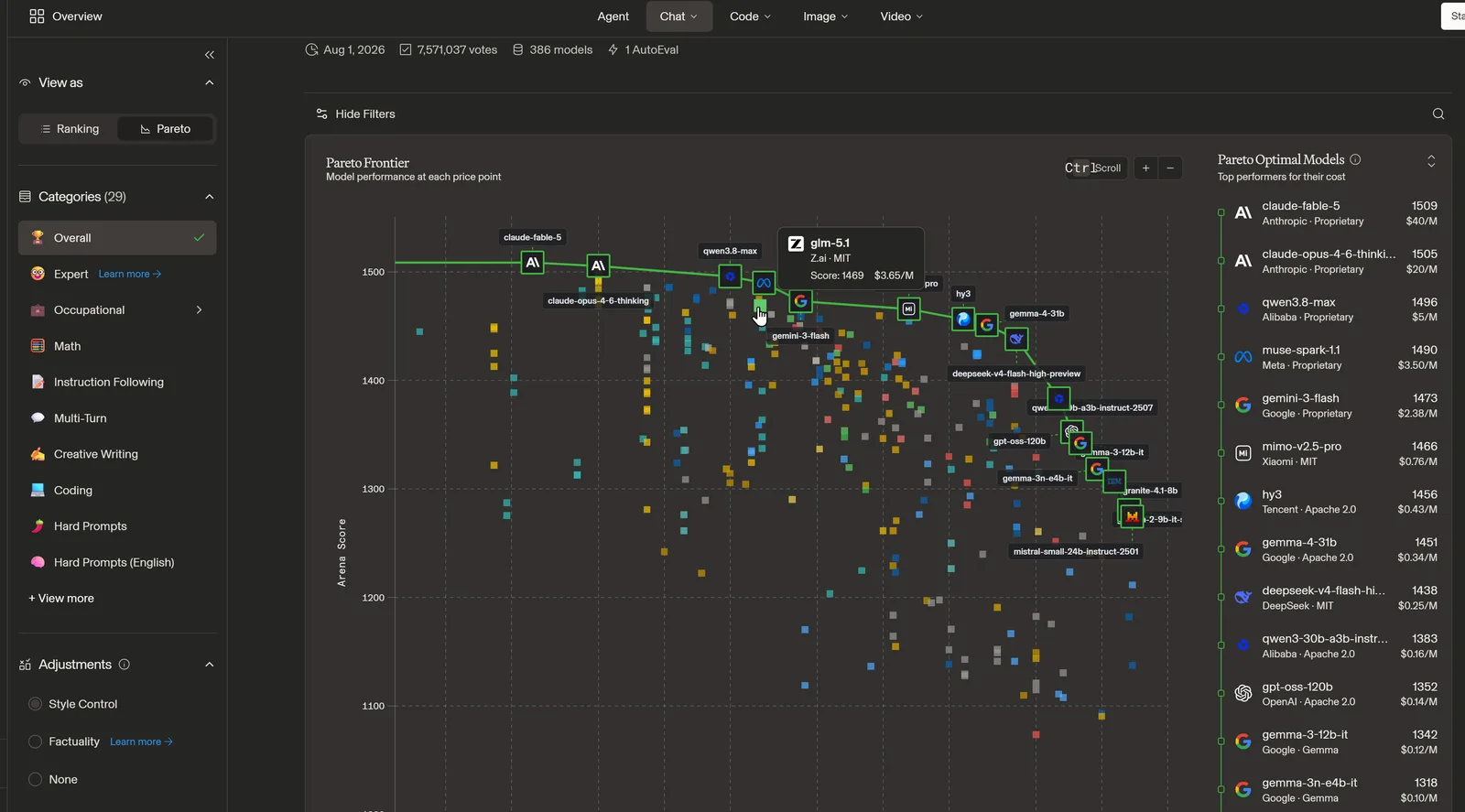Select the deepseek-v4-flash chart marker
Viewport: 1465px width, 812px height.
coord(1016,339)
